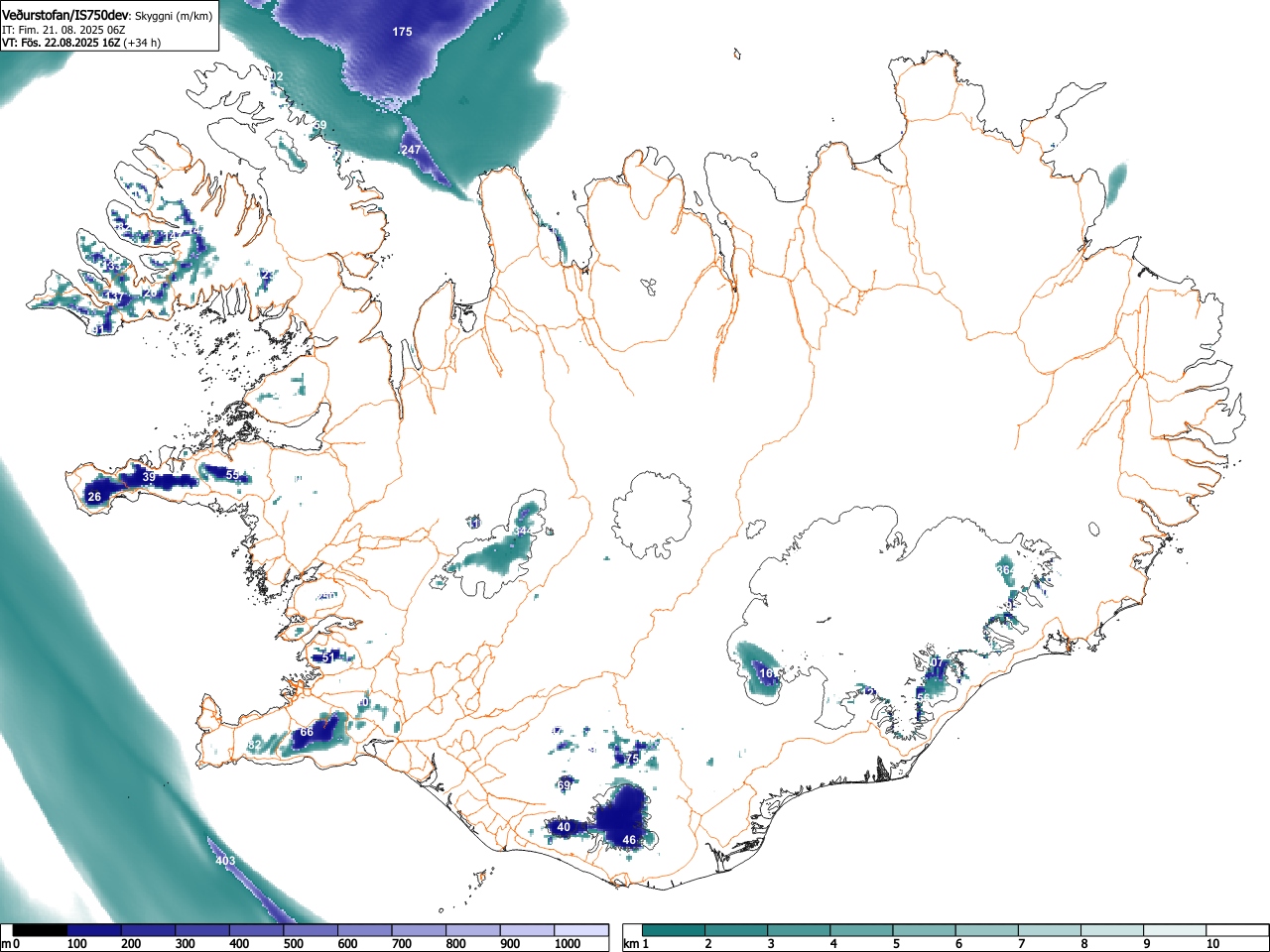Pick the 300–400 m legend swatch
Image resolution: width=1270 pixels, height=952 pixels.
point(202,930)
